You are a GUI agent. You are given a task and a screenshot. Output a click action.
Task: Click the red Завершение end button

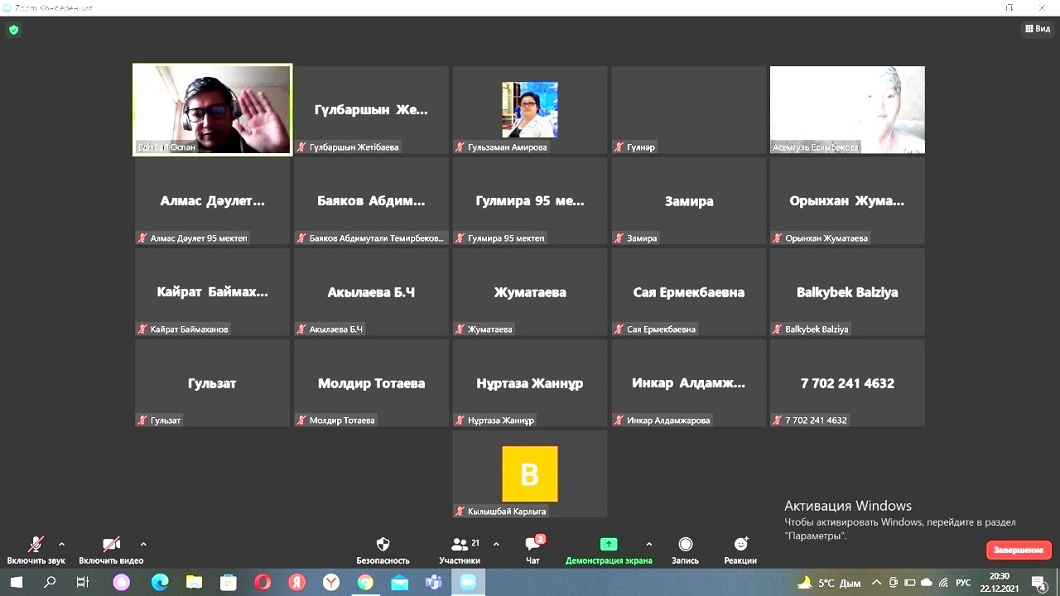click(x=1018, y=550)
